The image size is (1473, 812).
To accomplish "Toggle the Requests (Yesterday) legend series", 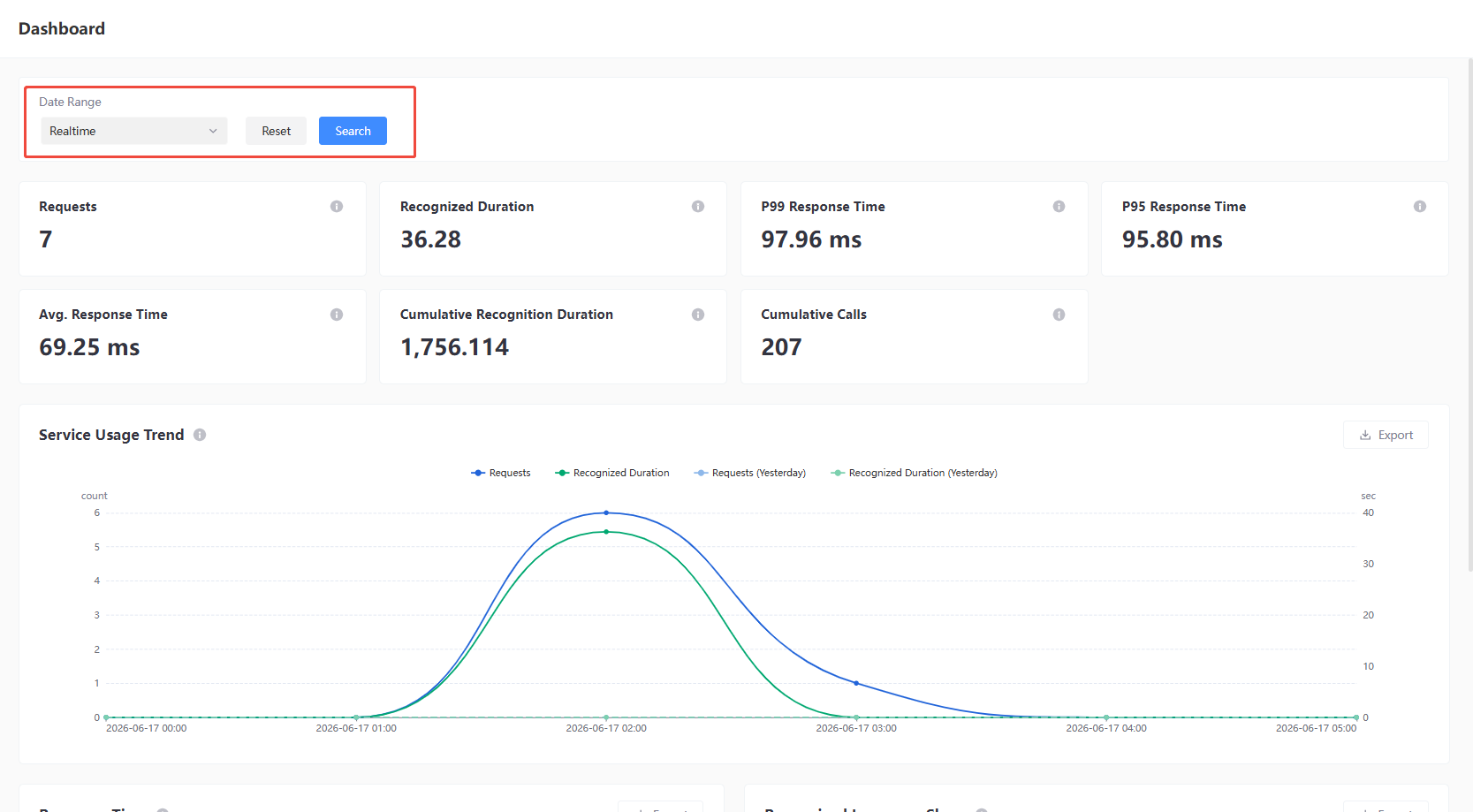I will point(750,473).
